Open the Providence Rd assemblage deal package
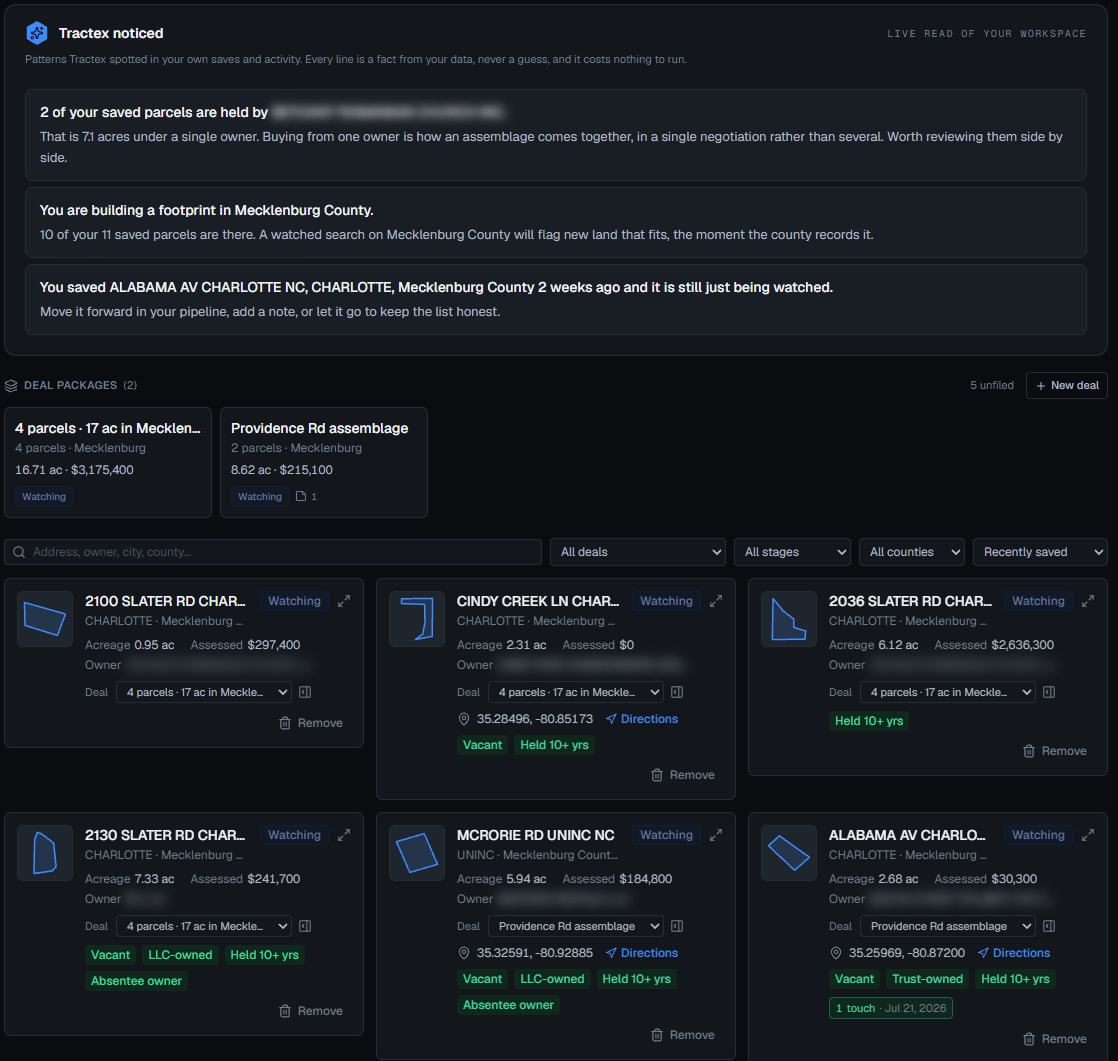 coord(324,462)
